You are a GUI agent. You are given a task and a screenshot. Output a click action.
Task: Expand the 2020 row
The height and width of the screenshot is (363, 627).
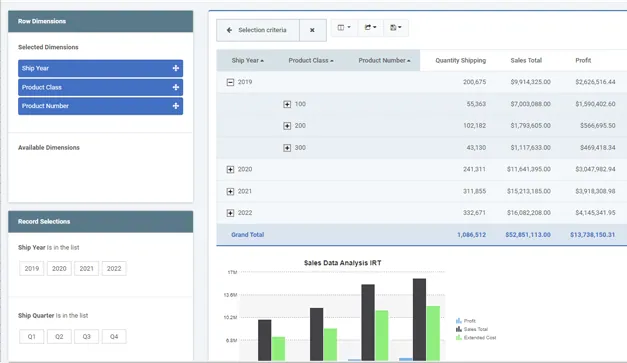coord(230,170)
